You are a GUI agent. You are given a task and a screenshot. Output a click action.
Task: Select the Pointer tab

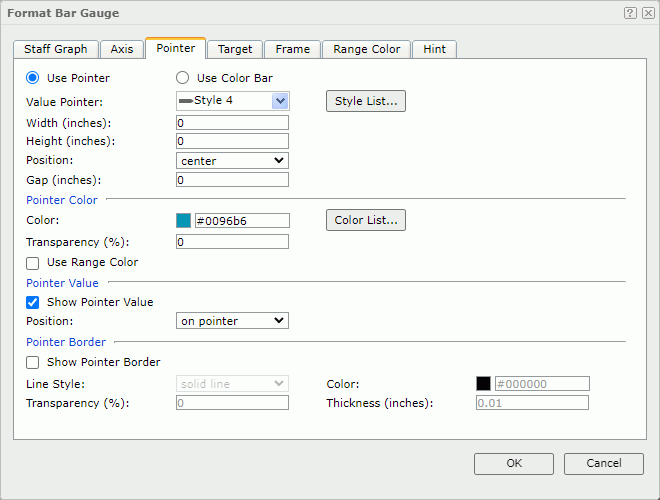point(176,48)
